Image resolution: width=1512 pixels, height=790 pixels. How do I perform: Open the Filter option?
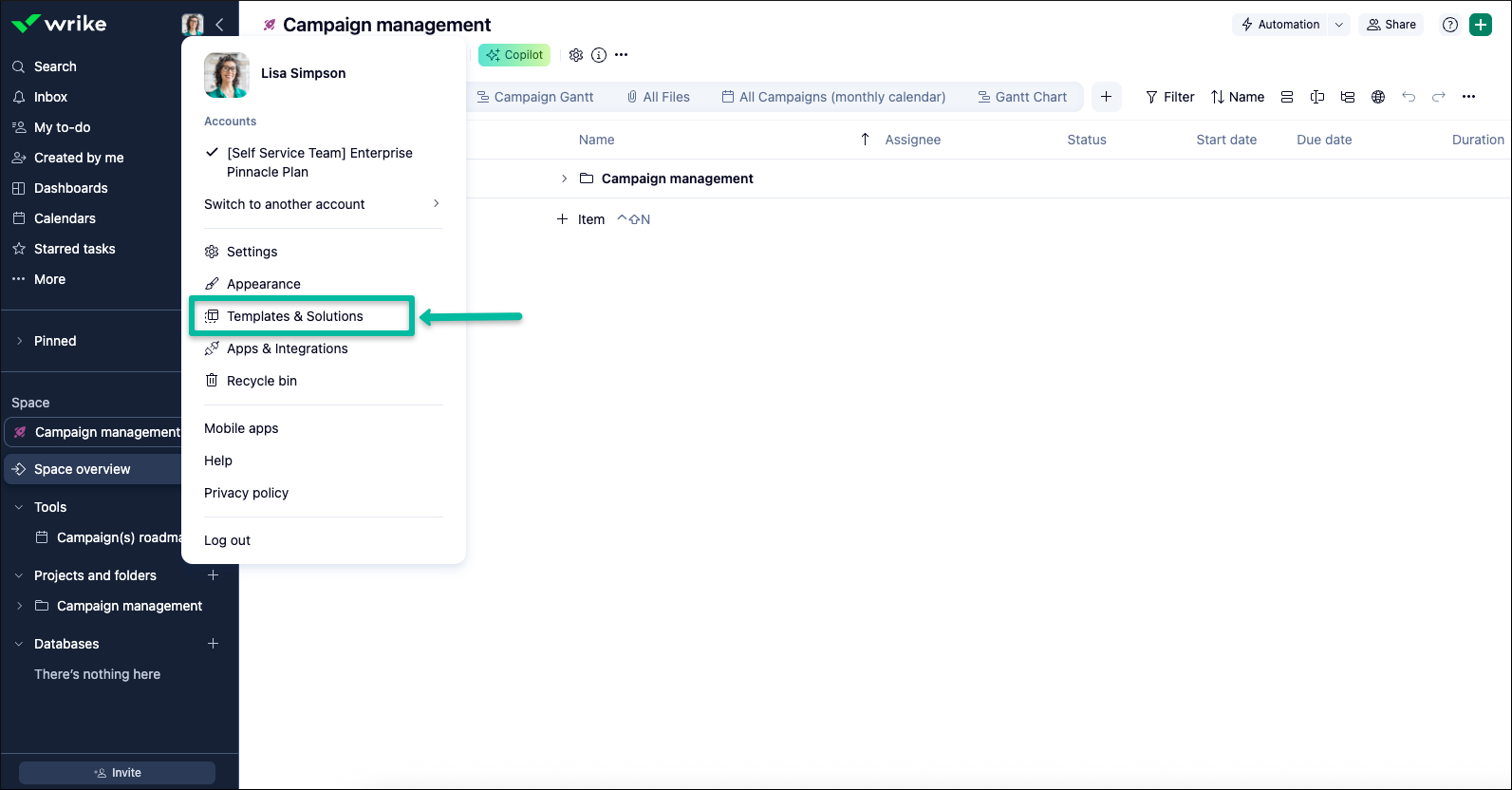(x=1170, y=97)
